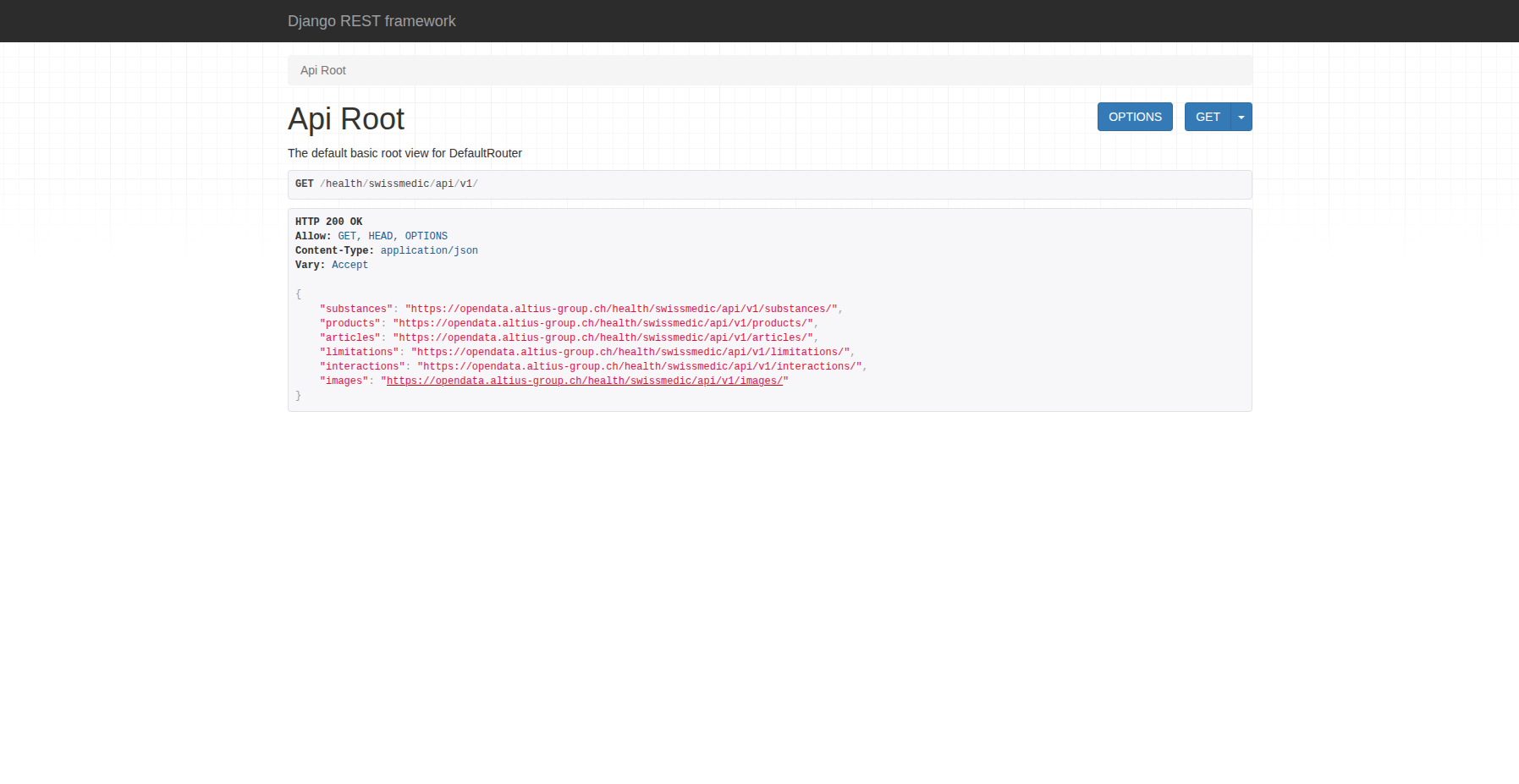Click the DefaultRouter description text
This screenshot has height=784, width=1519.
(405, 153)
